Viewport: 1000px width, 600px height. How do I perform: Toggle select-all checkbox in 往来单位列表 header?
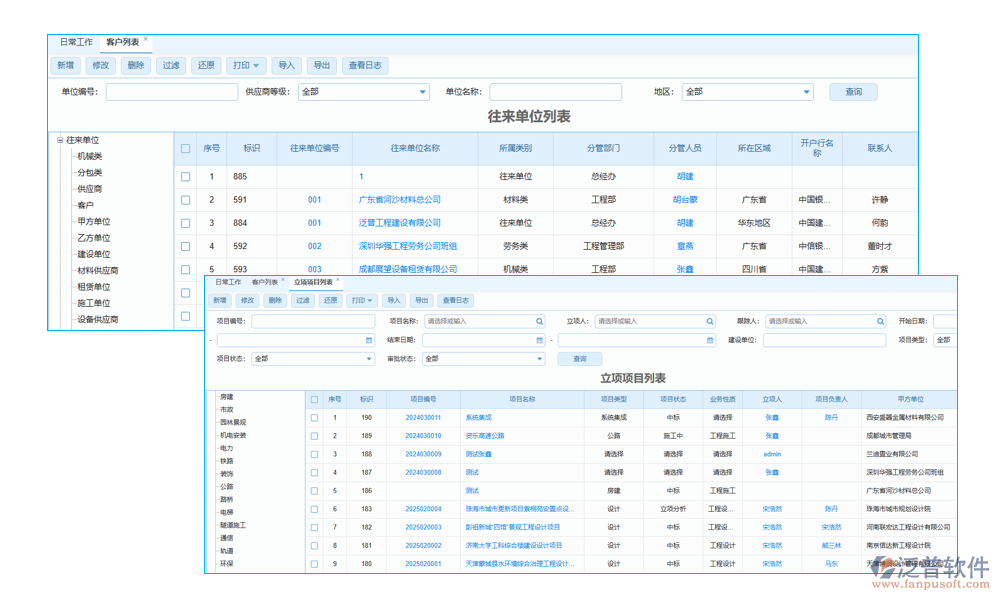tap(185, 149)
